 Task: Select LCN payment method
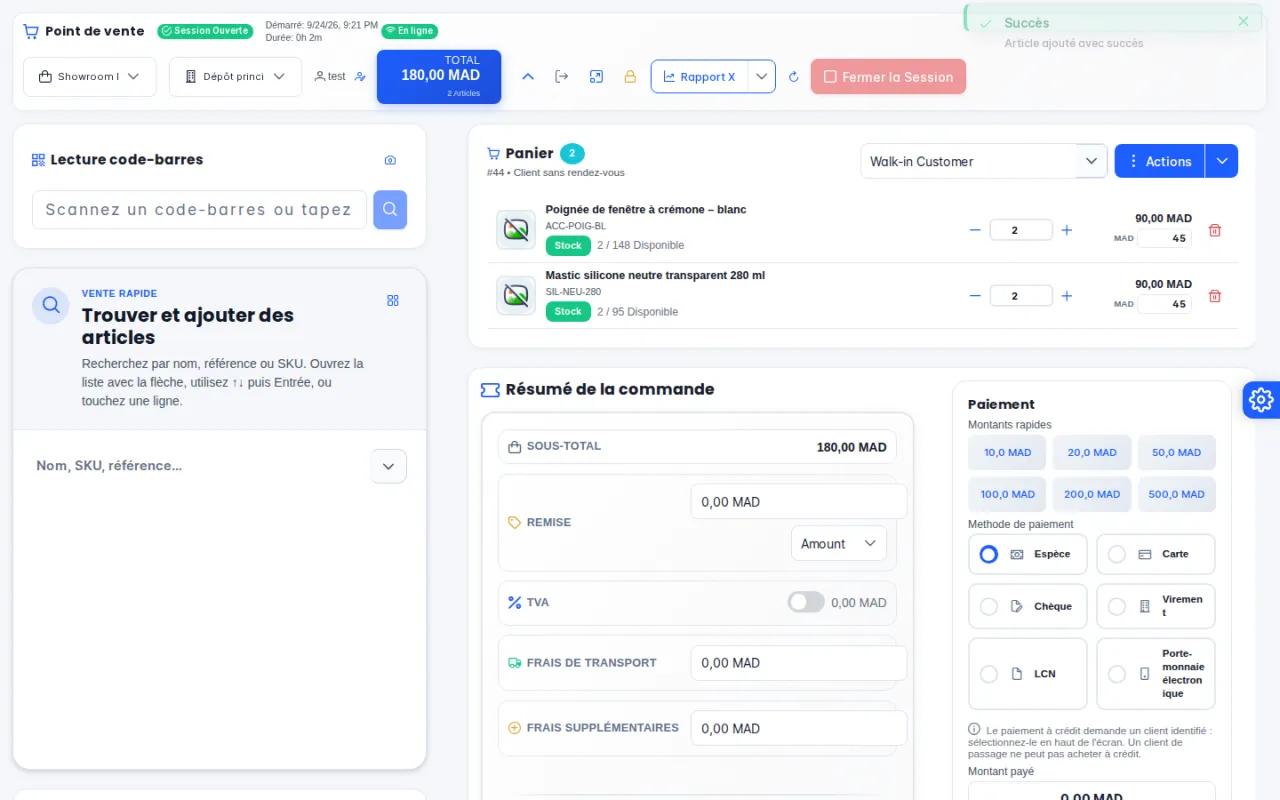1028,674
